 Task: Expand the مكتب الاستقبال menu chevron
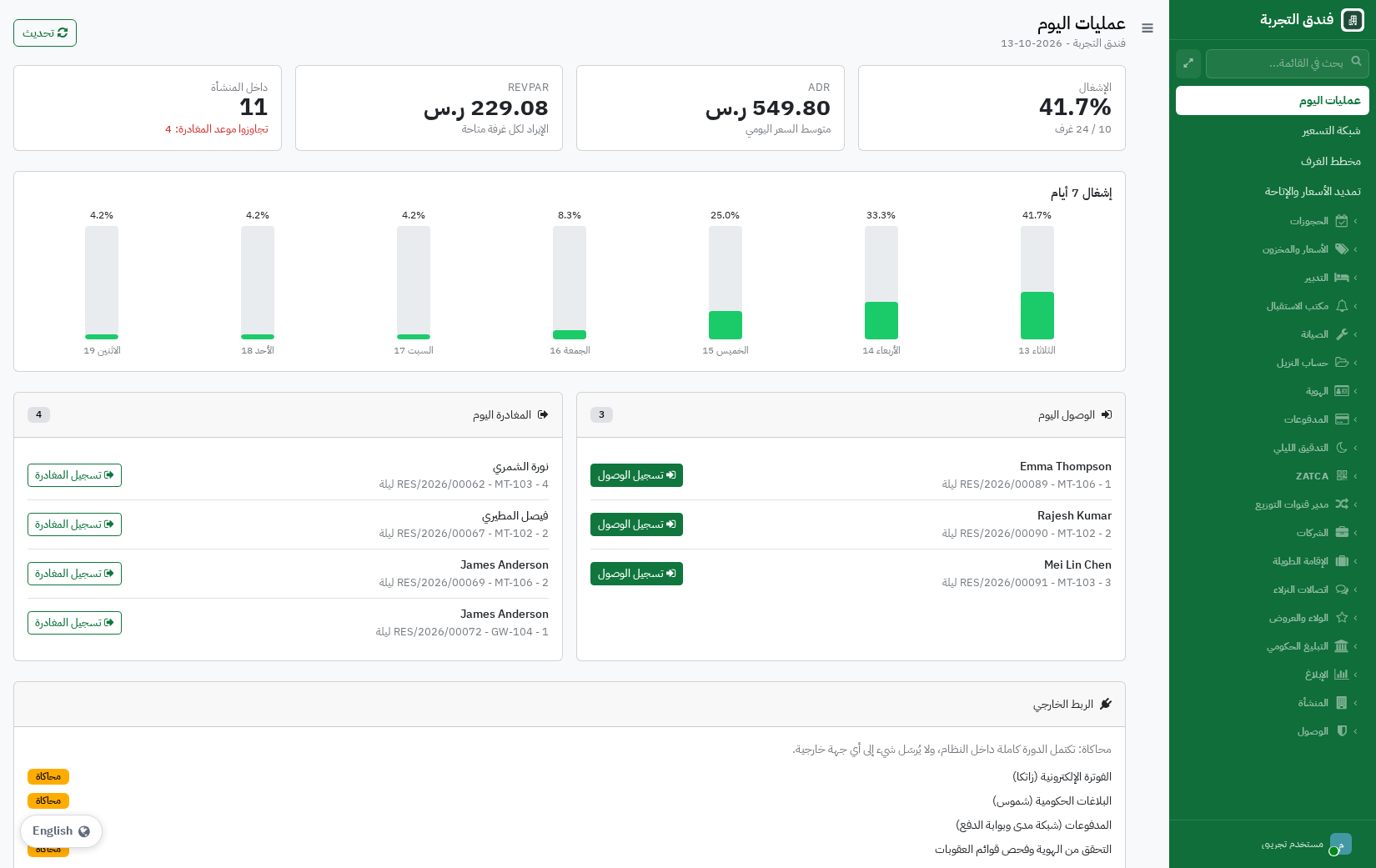coord(1356,306)
